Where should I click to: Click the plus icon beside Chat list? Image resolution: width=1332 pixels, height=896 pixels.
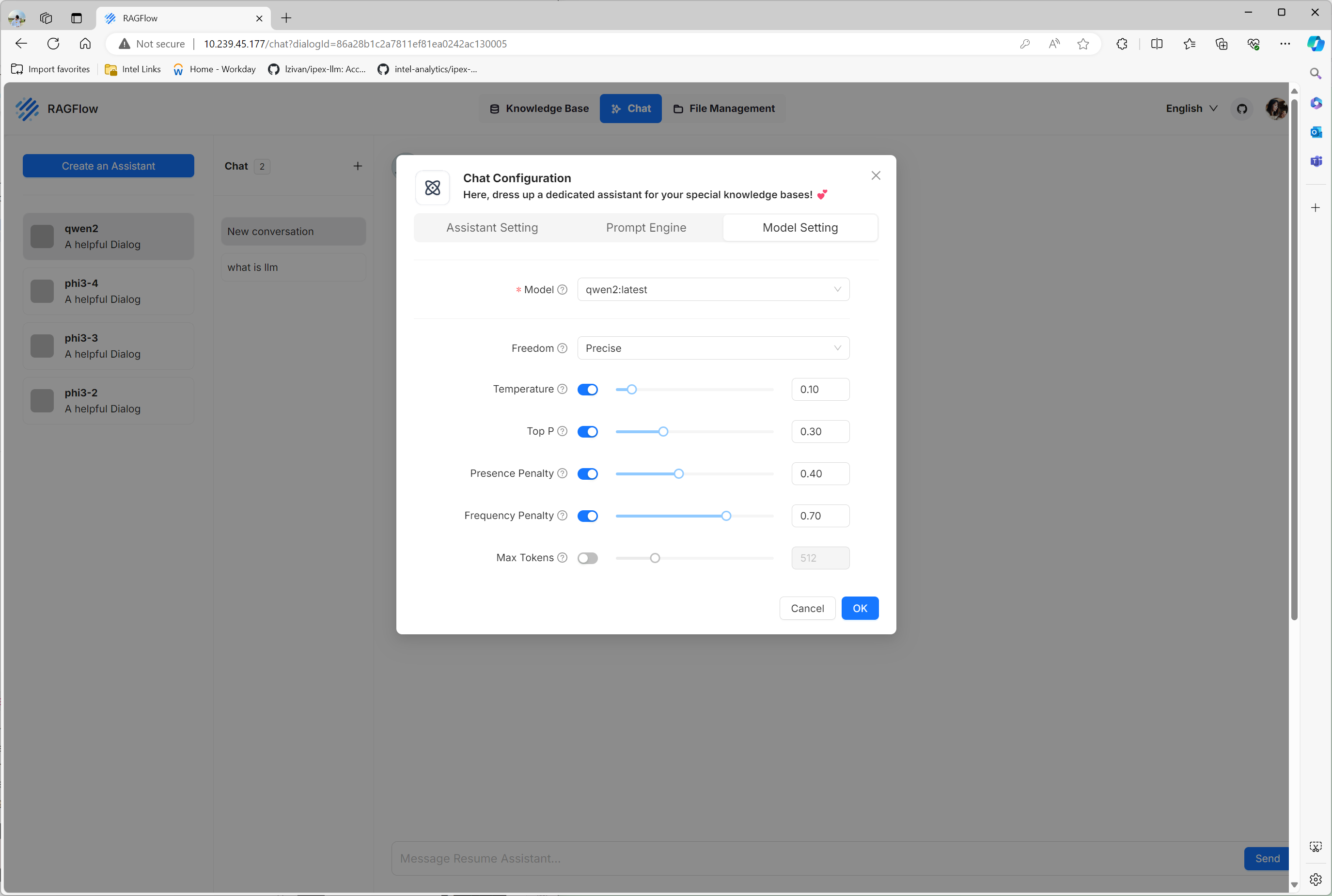point(358,166)
